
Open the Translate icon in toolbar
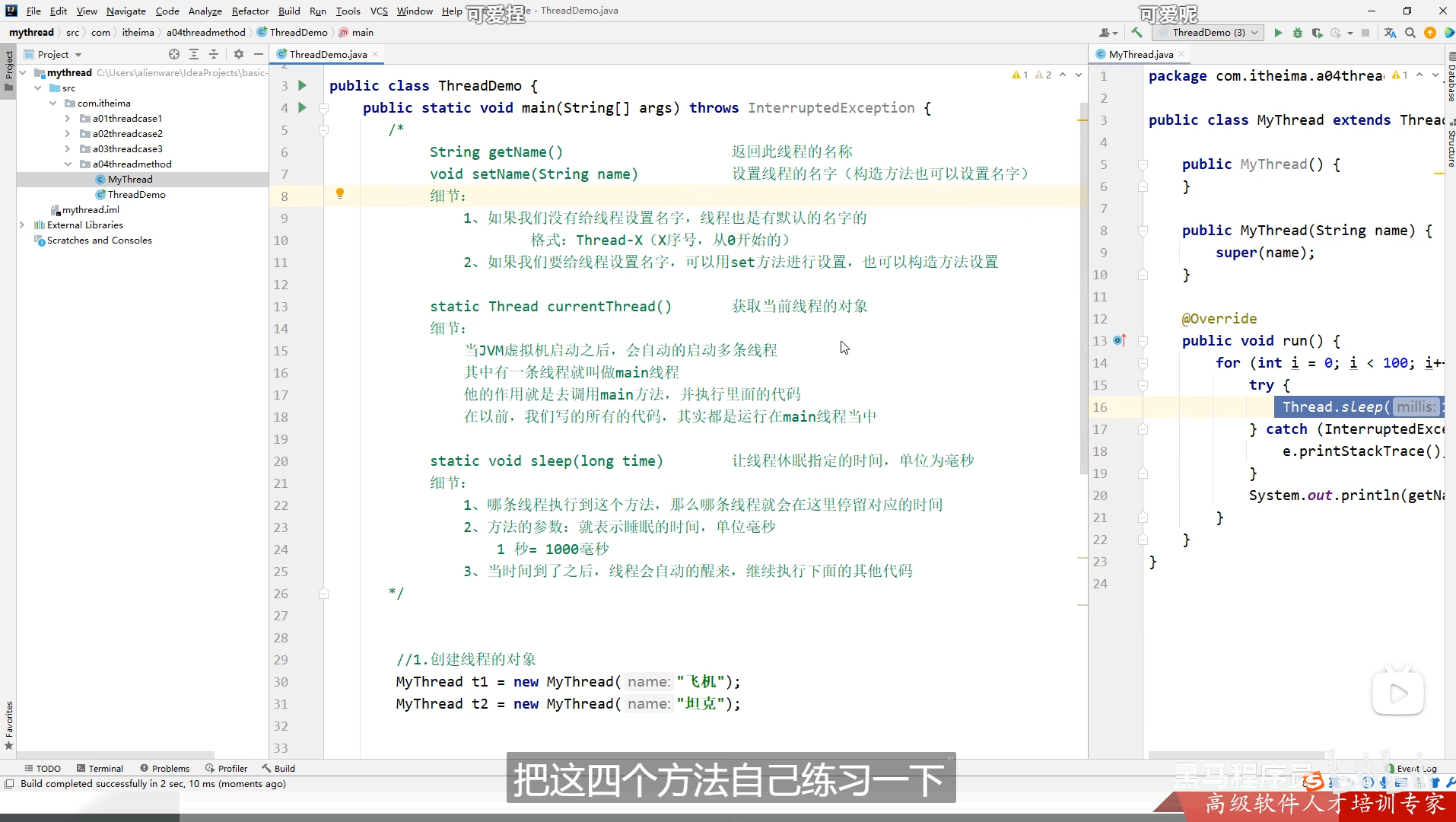point(1391,33)
